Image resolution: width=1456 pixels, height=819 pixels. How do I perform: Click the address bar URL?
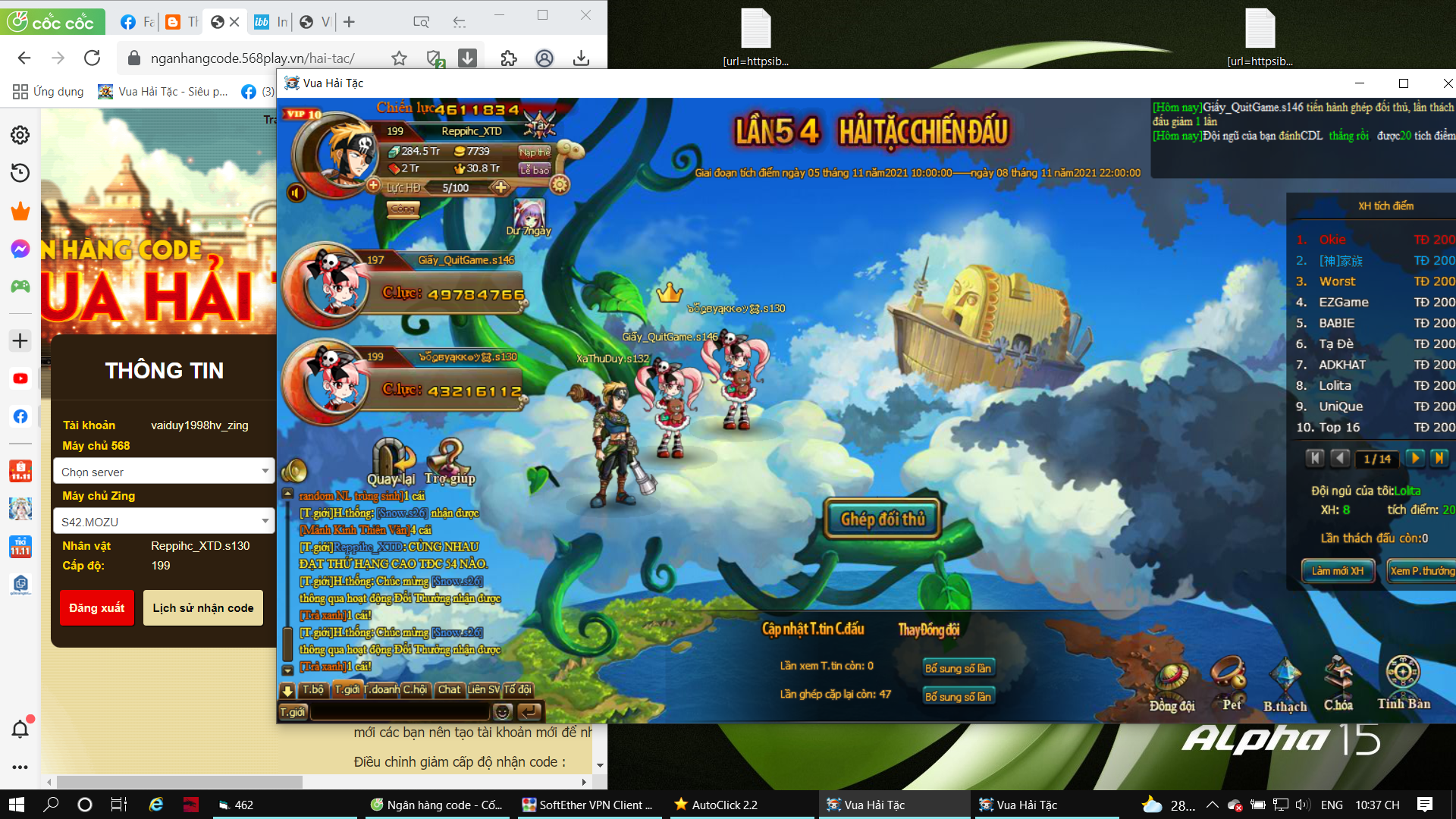coord(253,58)
